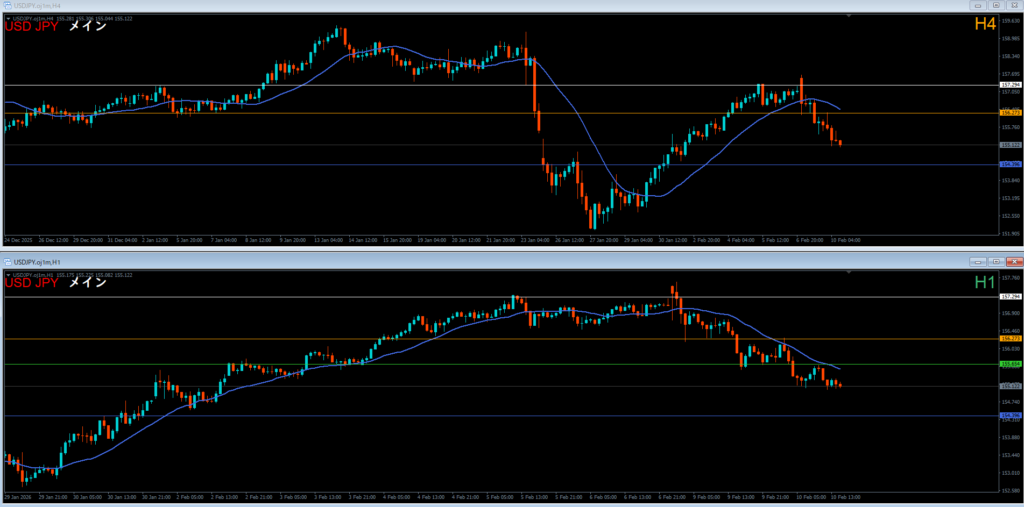Click the H1 chart window title icon
1024x507 pixels.
coord(7,262)
